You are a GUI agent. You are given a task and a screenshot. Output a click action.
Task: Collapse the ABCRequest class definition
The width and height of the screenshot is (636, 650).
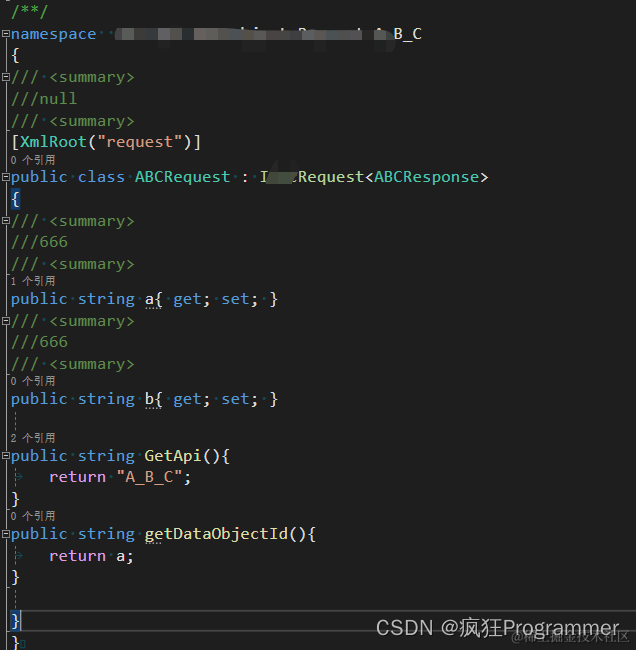click(x=5, y=177)
